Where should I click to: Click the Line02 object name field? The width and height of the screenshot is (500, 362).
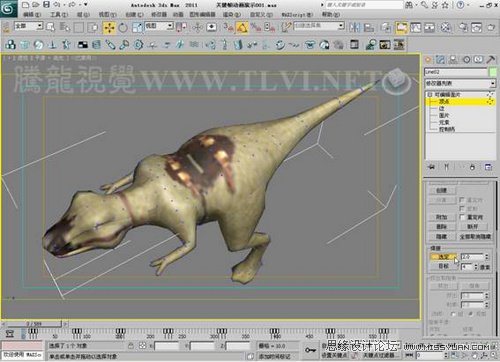point(456,72)
